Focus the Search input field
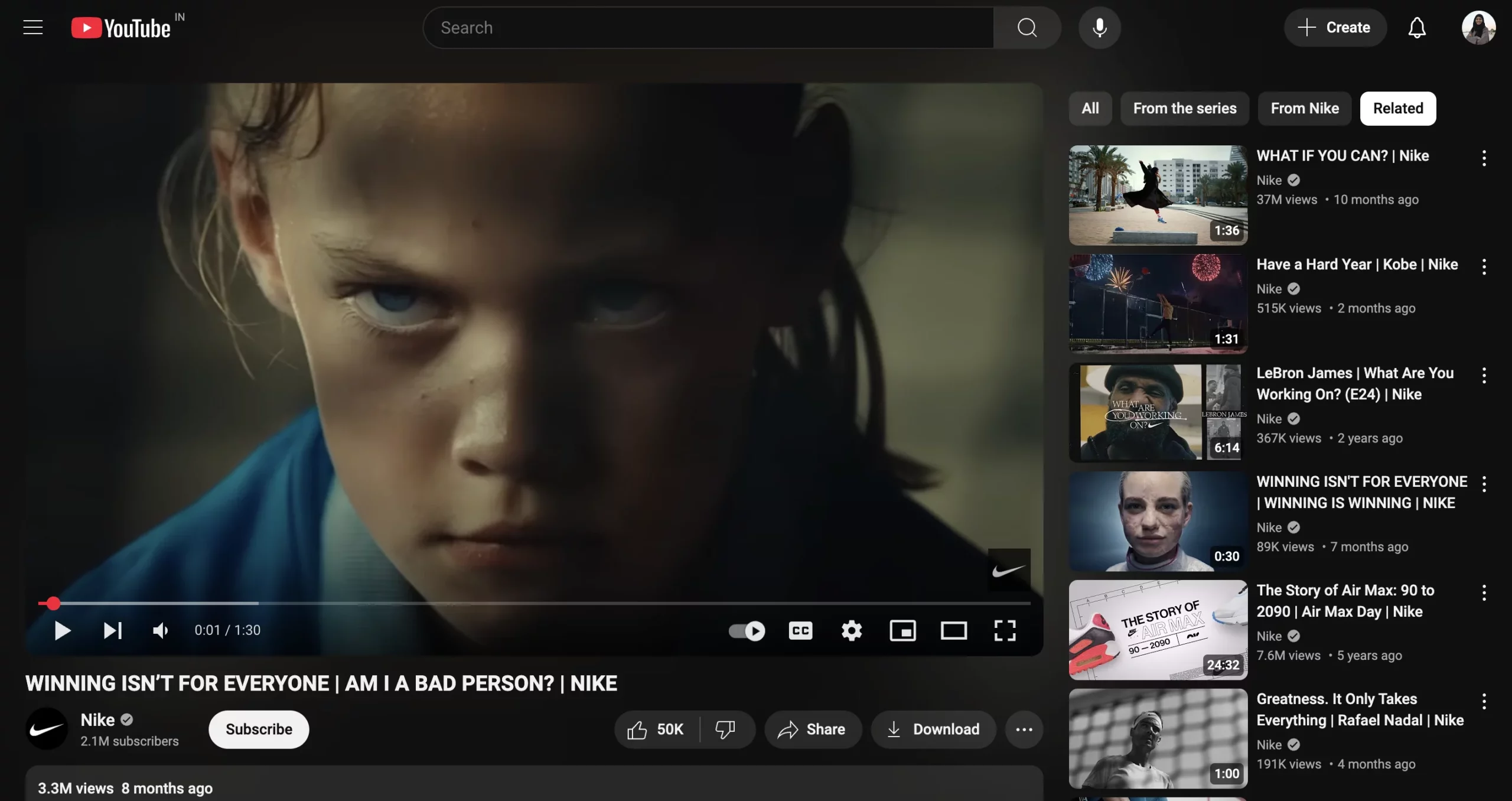This screenshot has width=1512, height=801. [709, 28]
